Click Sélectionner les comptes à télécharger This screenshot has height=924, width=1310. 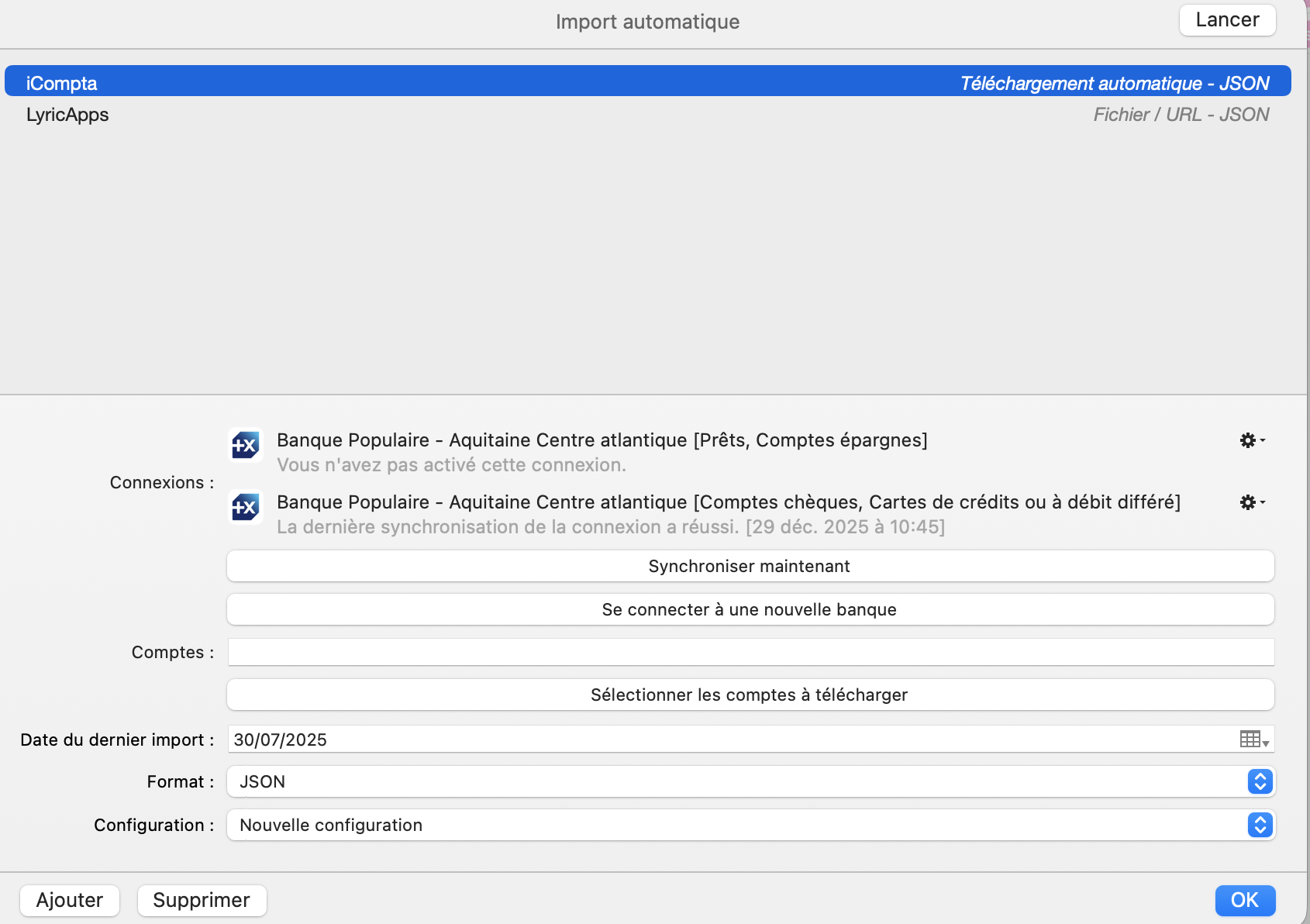tap(750, 695)
